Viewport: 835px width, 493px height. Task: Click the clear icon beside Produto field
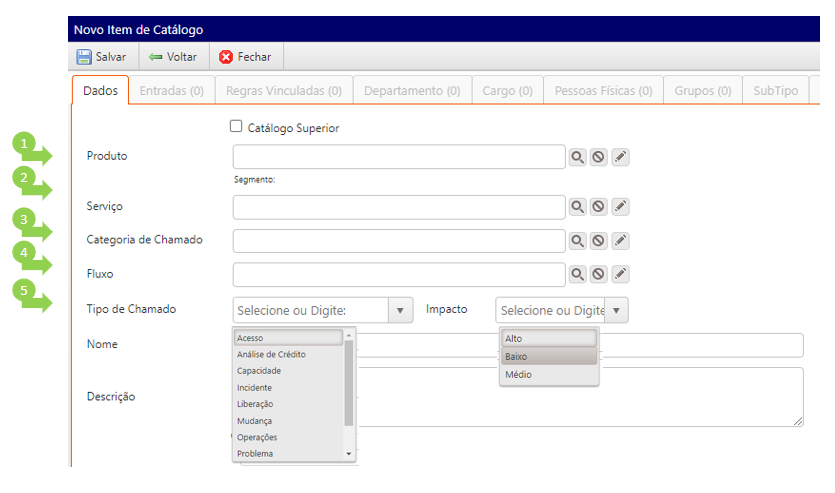(598, 157)
